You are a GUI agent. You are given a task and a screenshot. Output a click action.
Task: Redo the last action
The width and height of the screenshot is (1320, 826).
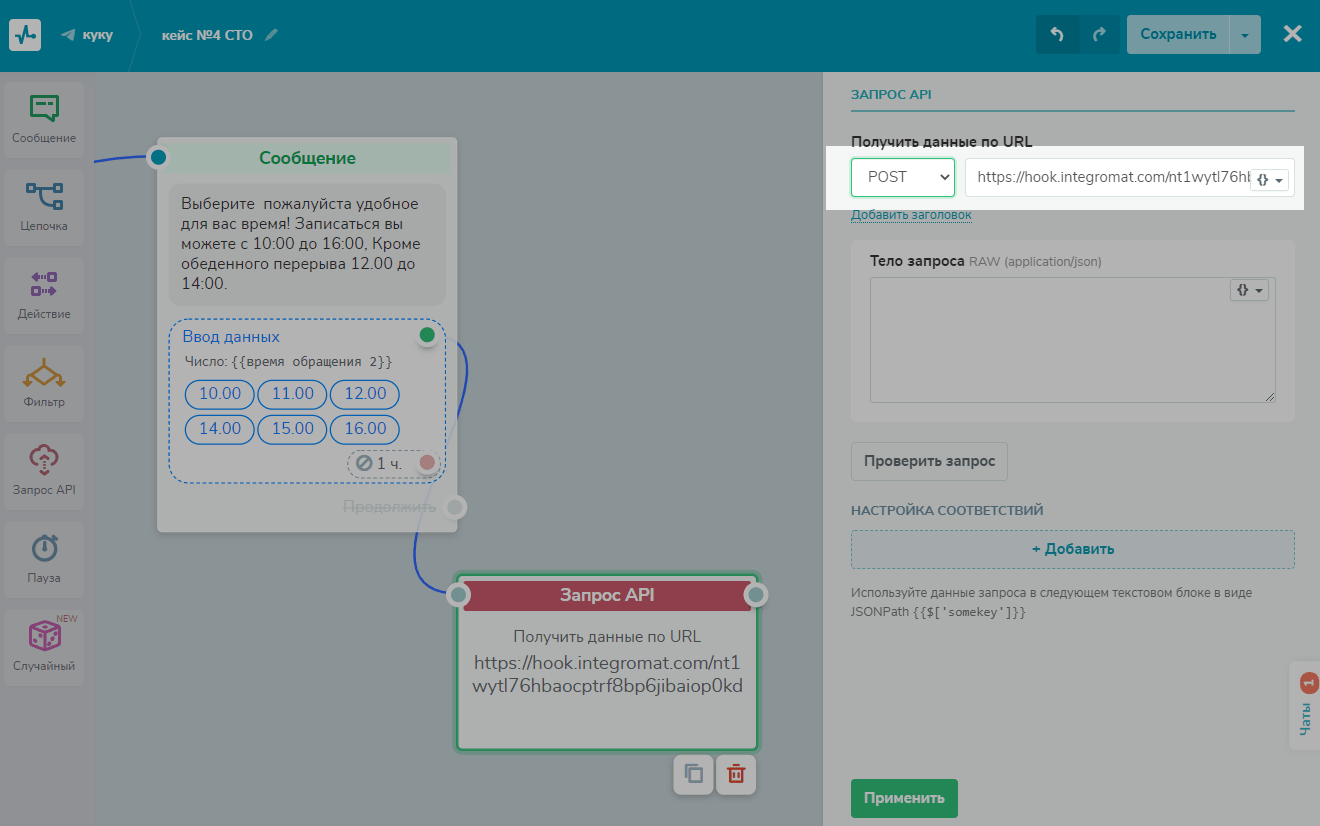click(x=1099, y=34)
